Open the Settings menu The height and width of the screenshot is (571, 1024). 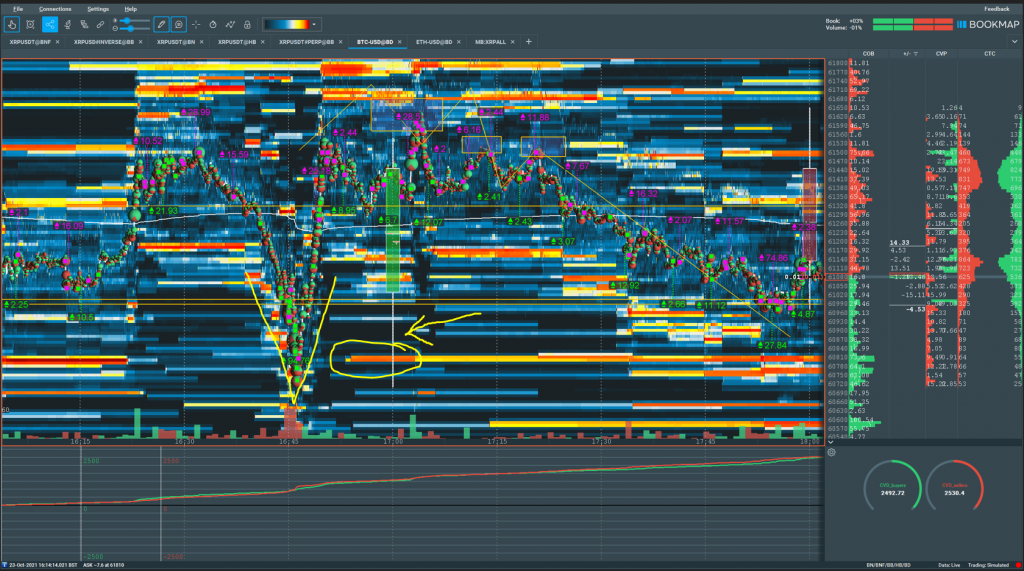[98, 9]
